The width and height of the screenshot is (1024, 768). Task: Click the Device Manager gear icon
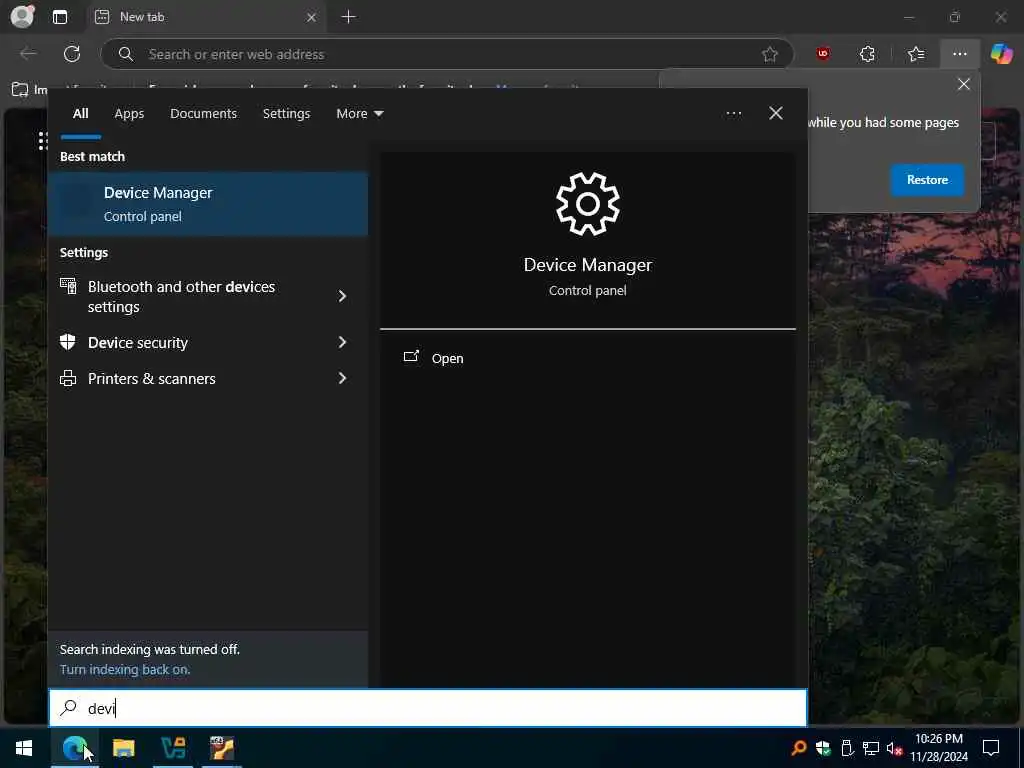(587, 204)
